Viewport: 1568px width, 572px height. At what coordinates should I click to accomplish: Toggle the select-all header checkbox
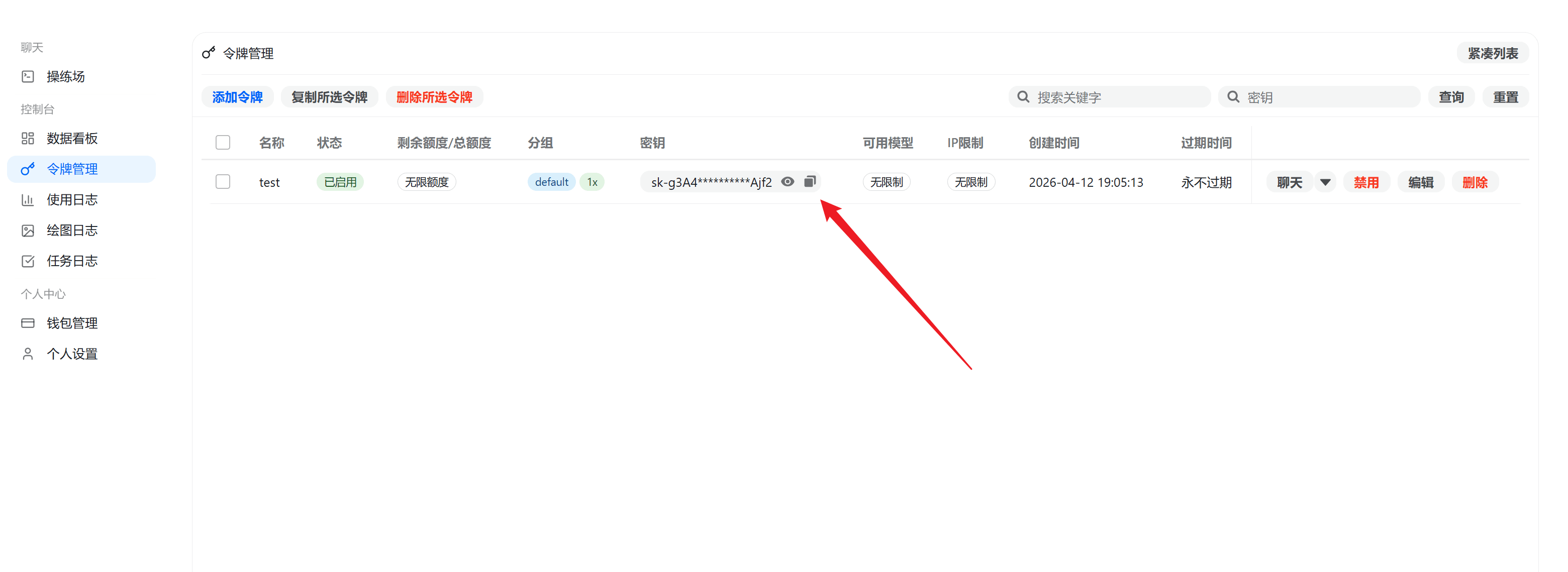pos(223,143)
